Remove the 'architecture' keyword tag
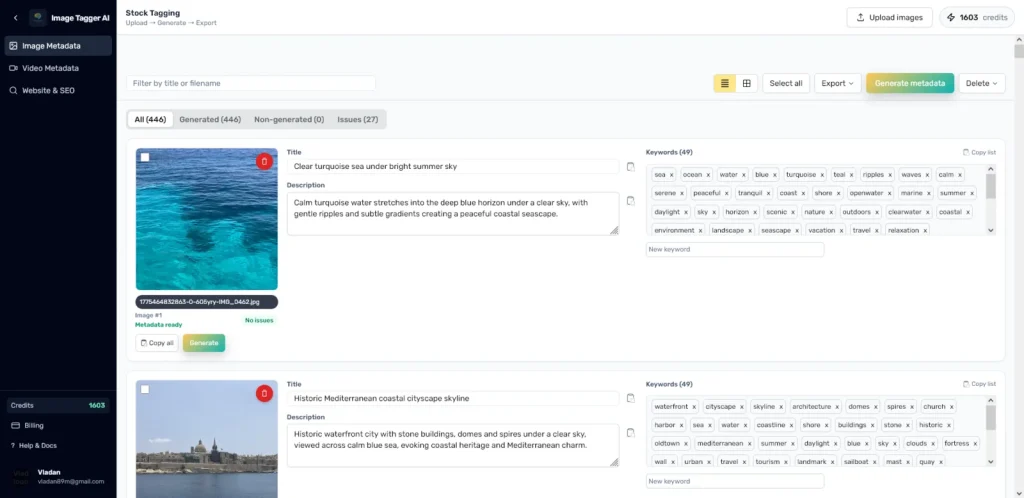The height and width of the screenshot is (498, 1024). 838,407
